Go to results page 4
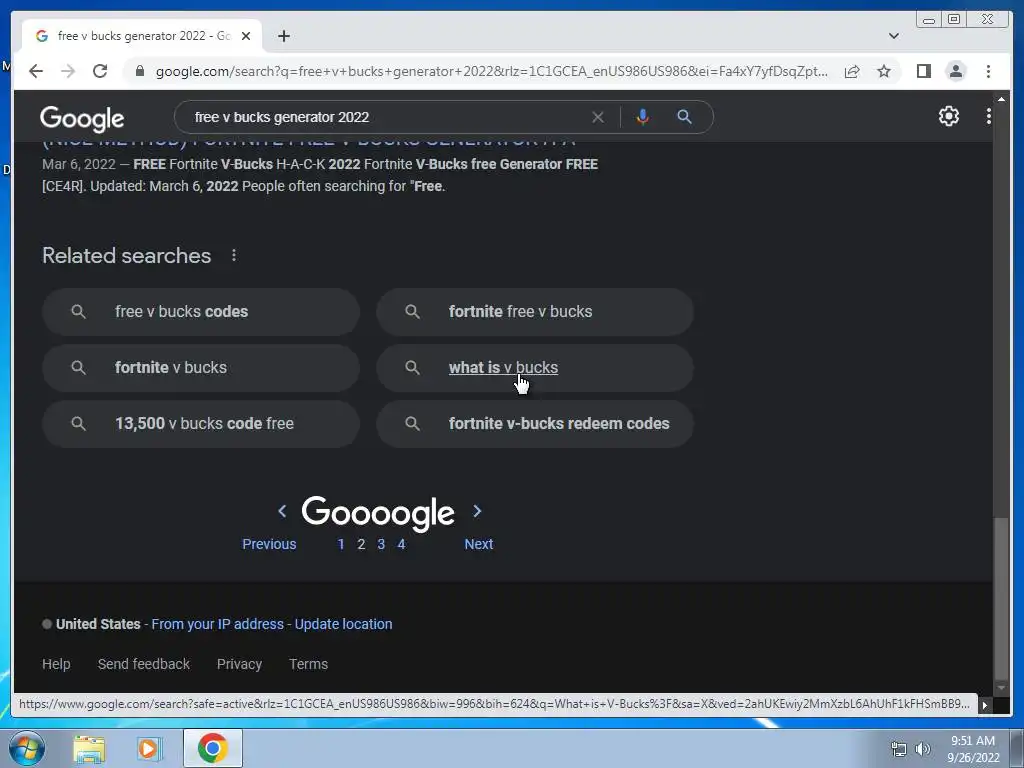 click(402, 544)
